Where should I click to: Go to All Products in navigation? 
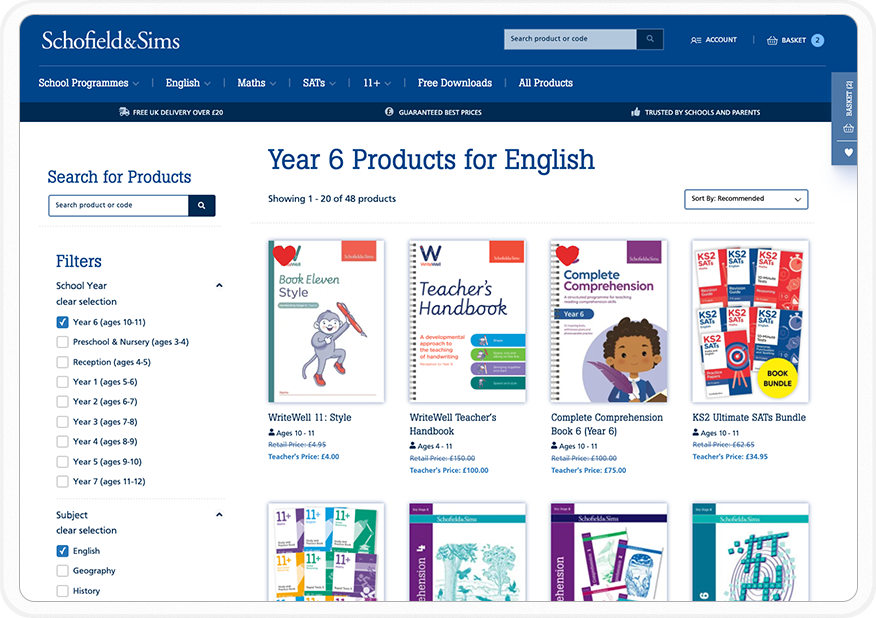[545, 83]
